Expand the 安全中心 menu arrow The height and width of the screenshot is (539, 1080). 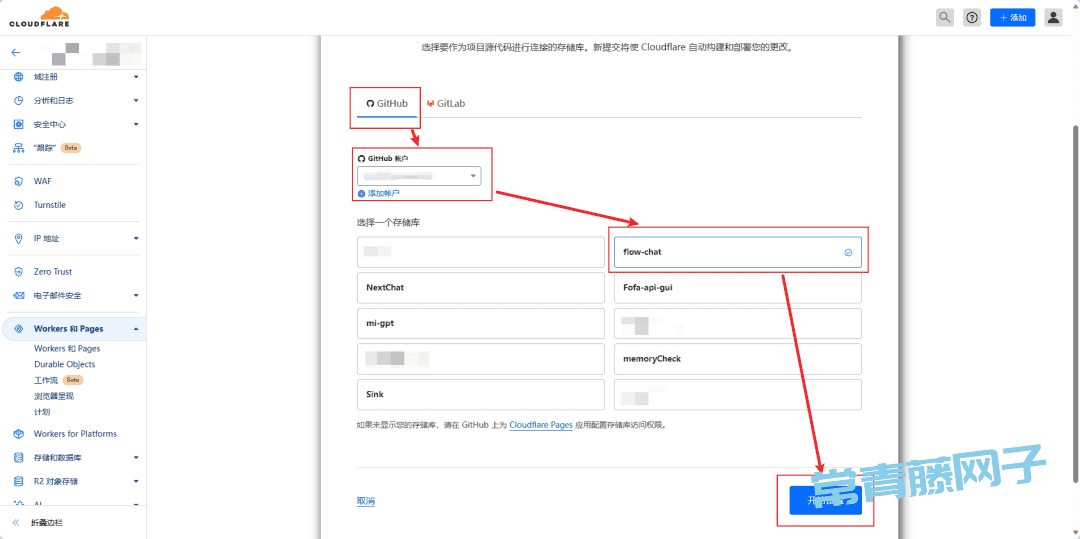point(136,125)
